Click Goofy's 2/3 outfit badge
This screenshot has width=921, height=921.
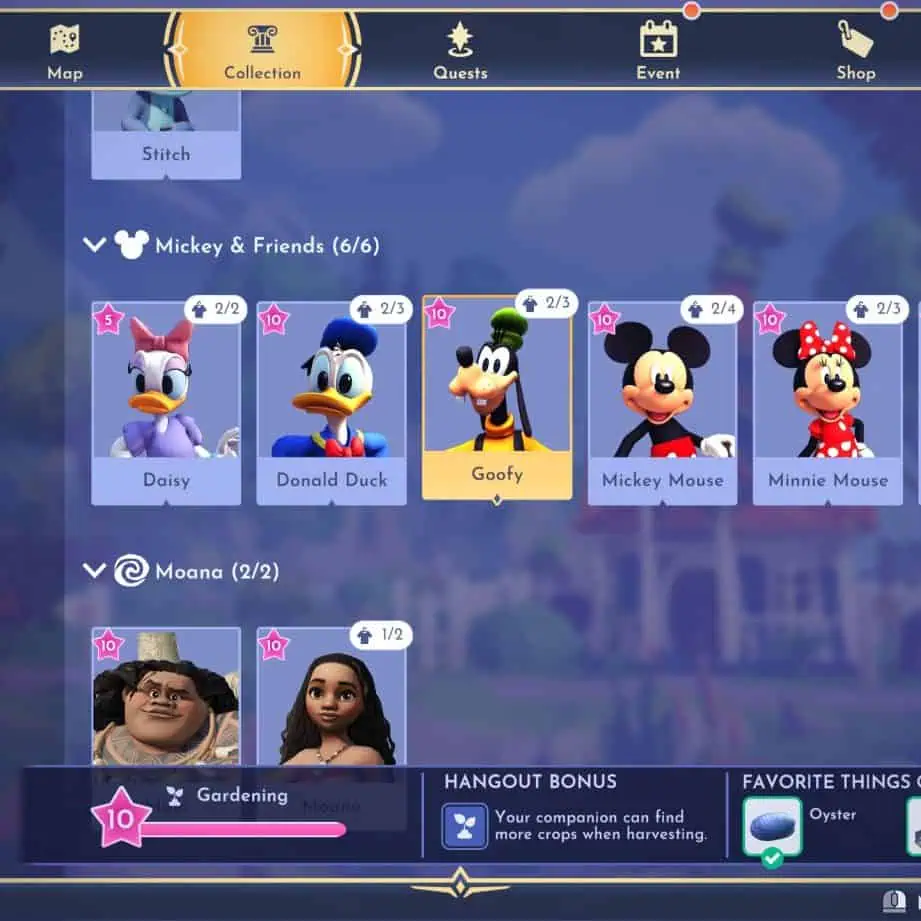click(547, 303)
